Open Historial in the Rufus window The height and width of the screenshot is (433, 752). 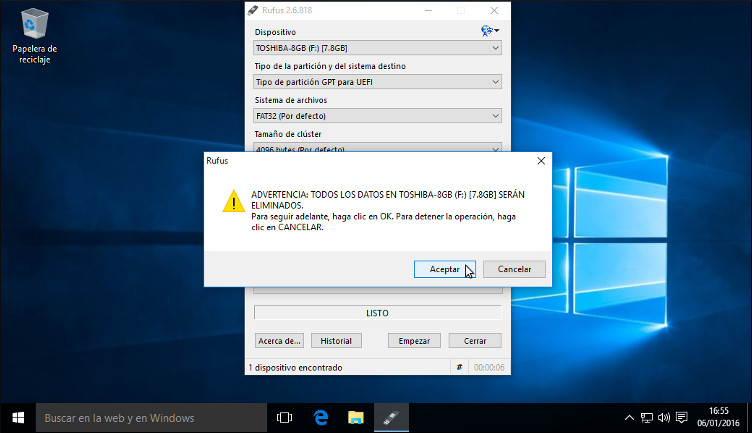pos(336,341)
